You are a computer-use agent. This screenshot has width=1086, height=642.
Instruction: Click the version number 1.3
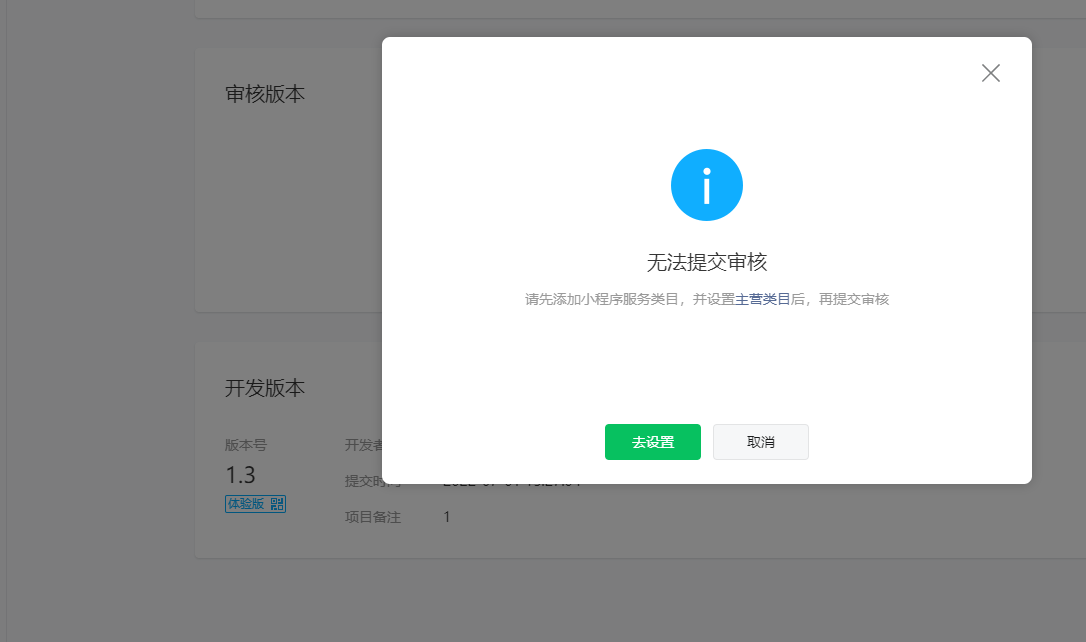click(x=240, y=475)
